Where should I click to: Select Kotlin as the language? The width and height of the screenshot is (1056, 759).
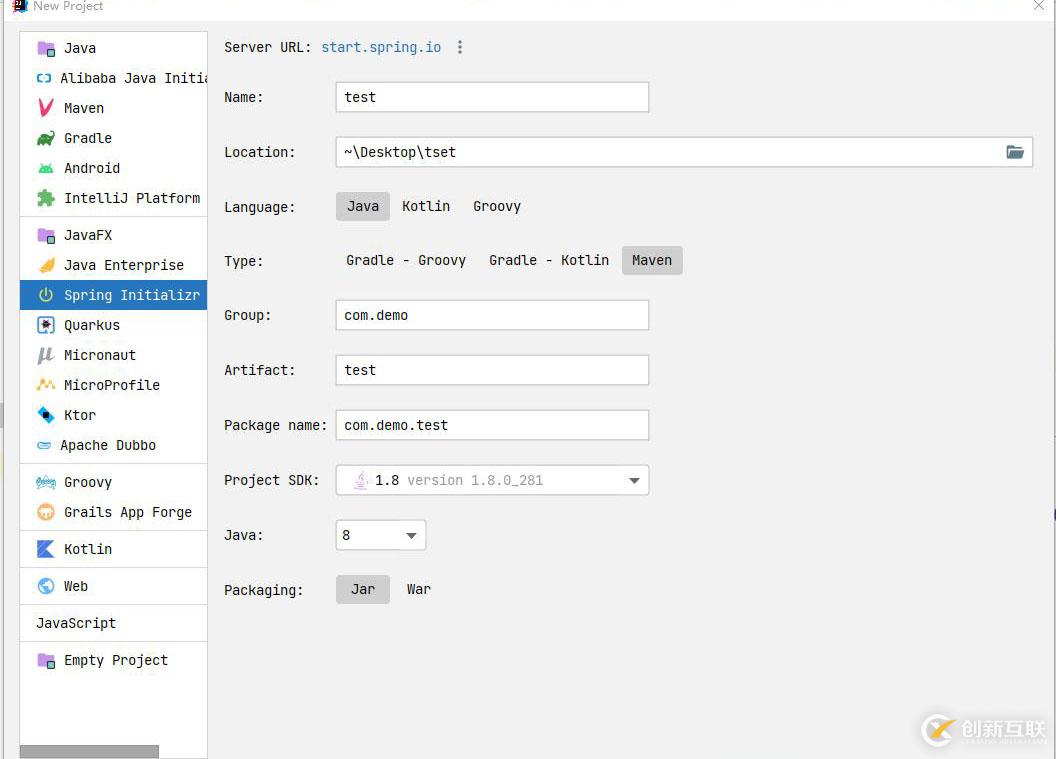click(x=426, y=207)
